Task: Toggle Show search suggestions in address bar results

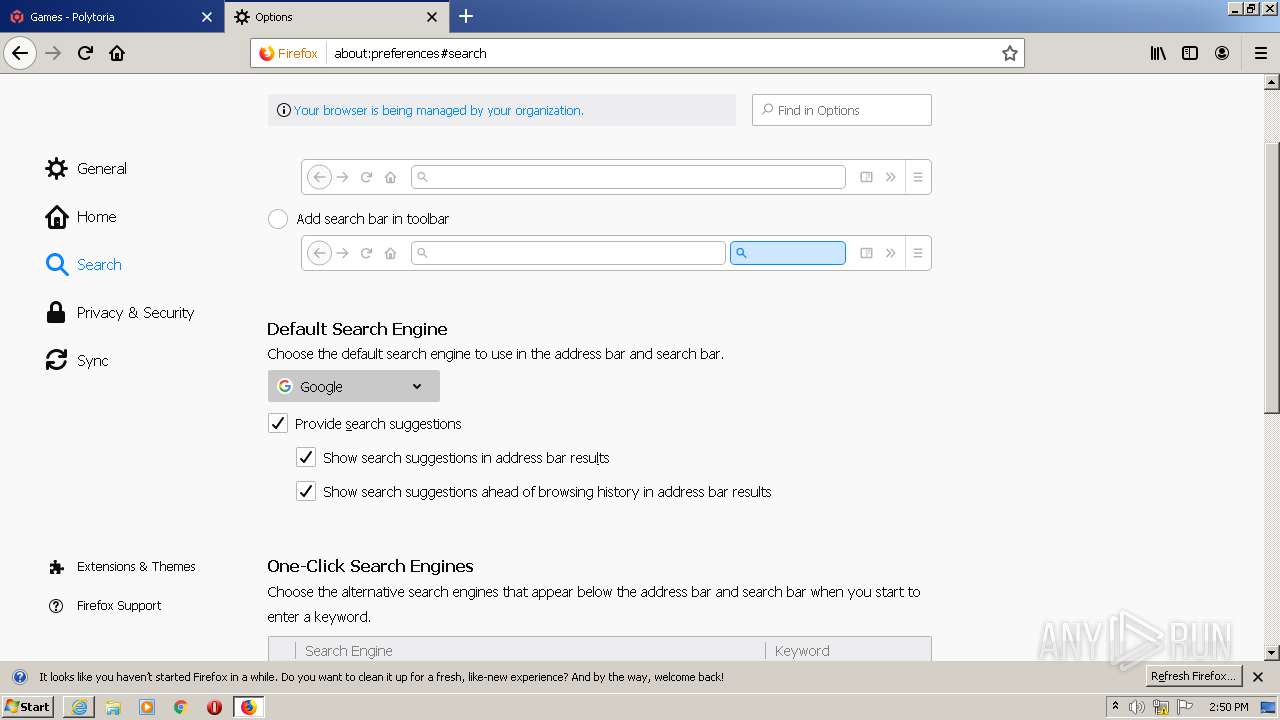Action: click(306, 458)
